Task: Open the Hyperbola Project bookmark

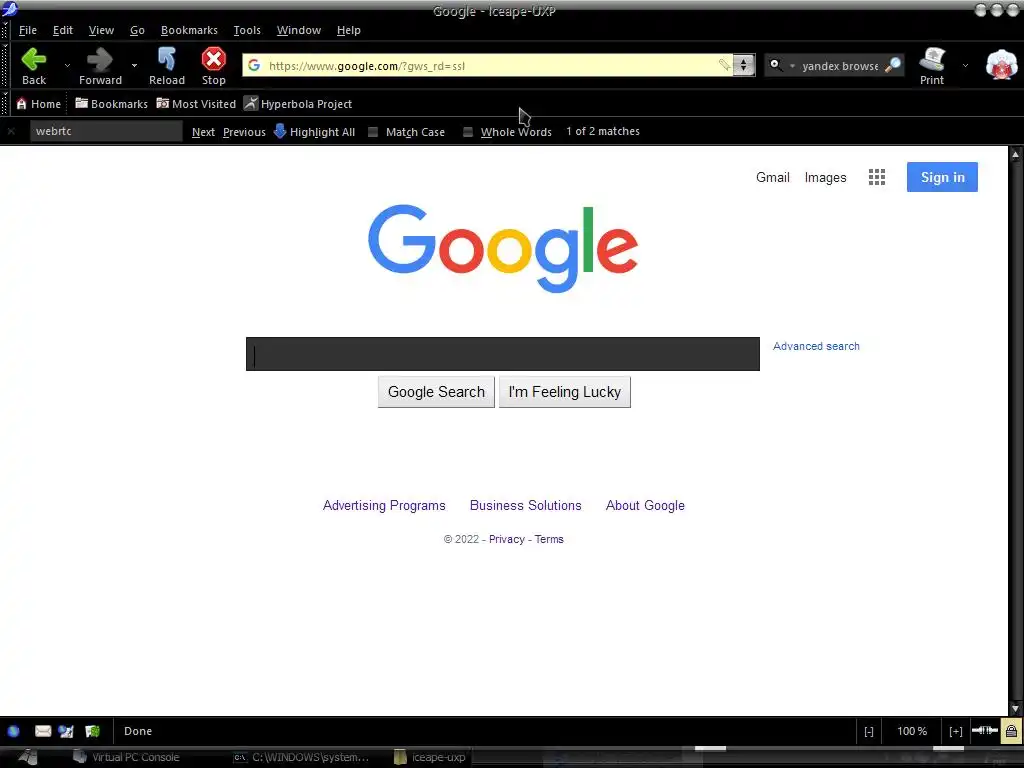Action: (x=298, y=104)
